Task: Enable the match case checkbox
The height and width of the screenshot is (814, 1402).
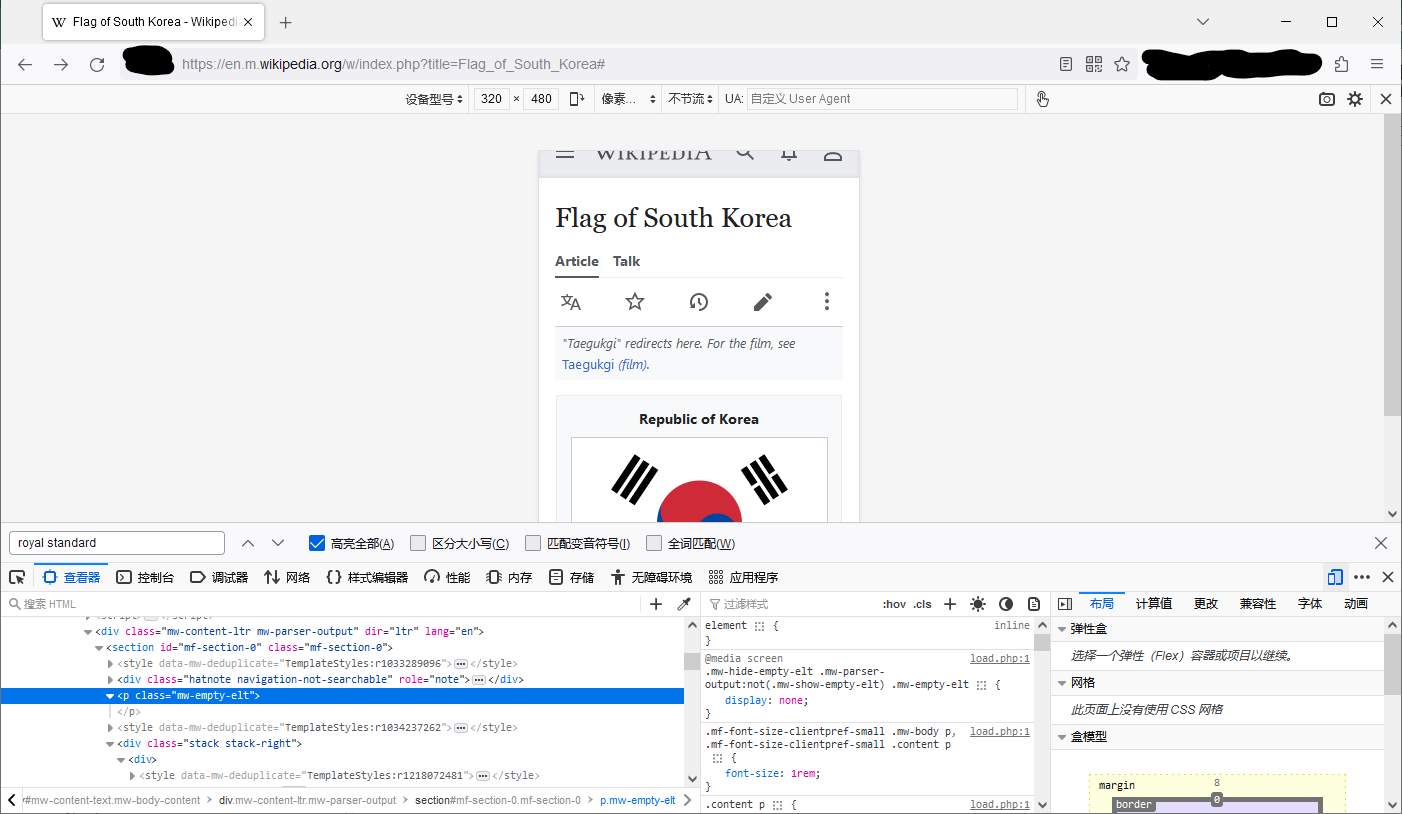Action: 418,543
